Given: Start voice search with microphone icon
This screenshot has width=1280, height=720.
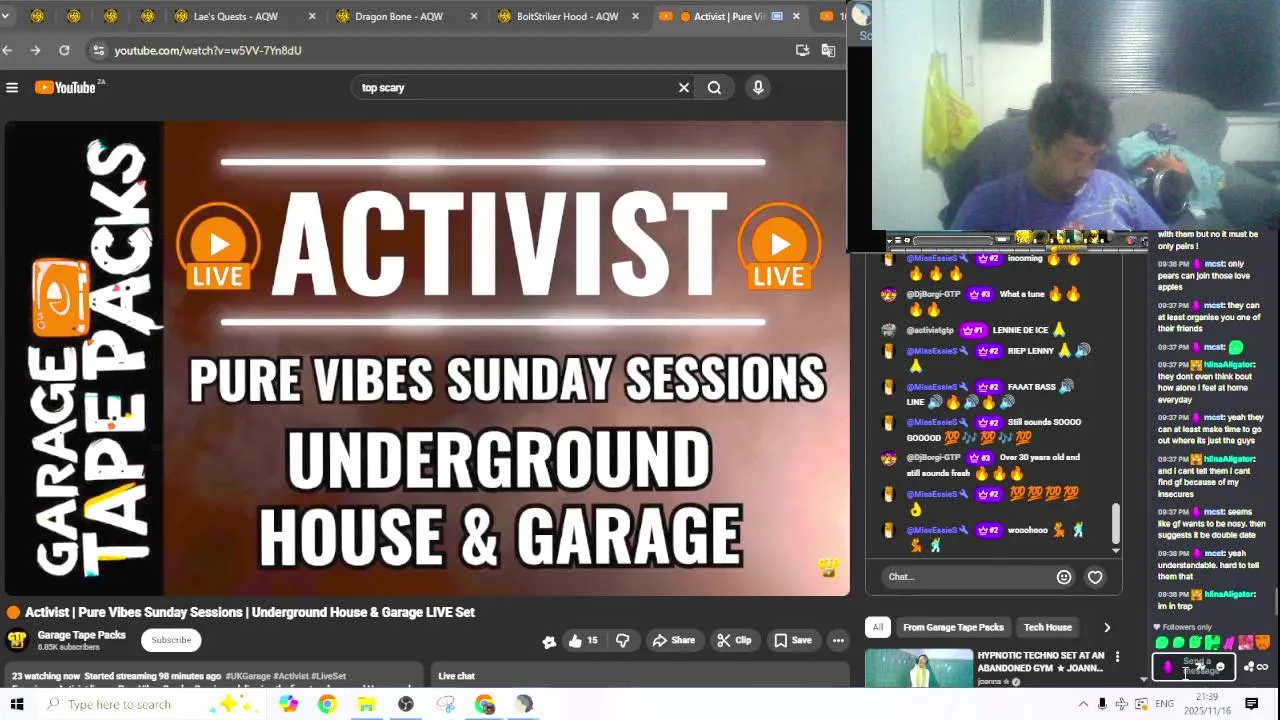Looking at the screenshot, I should [758, 88].
